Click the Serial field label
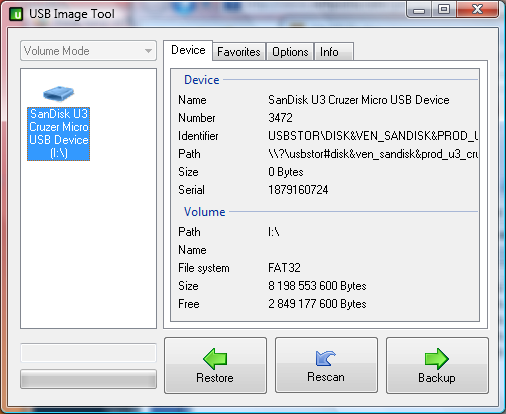The image size is (506, 414). point(191,190)
